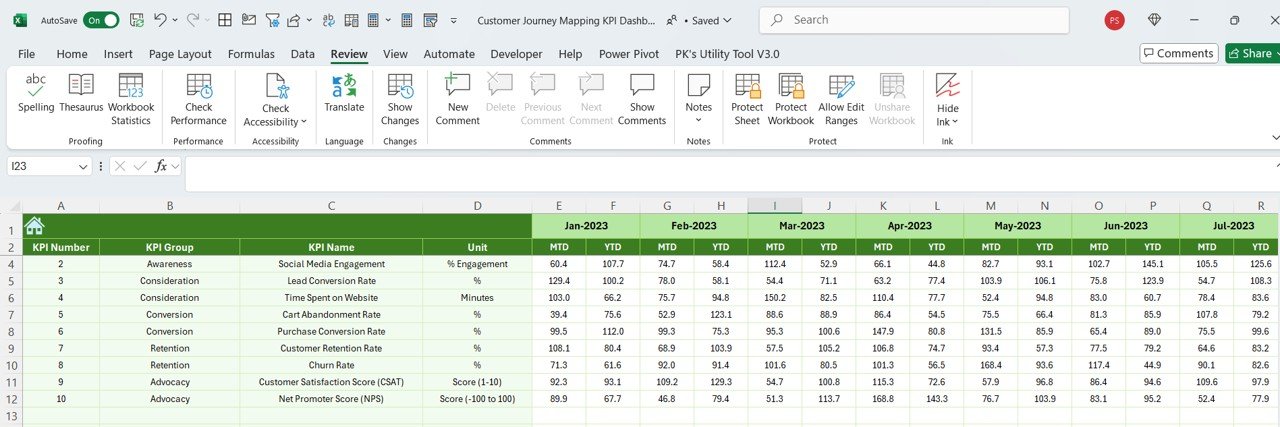Screen dimensions: 1280x427
Task: Open the Power Pivot tab
Action: coord(629,54)
